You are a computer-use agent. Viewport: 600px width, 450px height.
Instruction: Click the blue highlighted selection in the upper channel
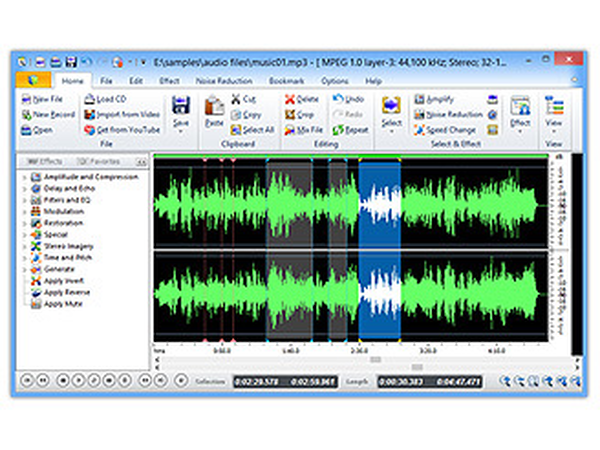coord(380,203)
